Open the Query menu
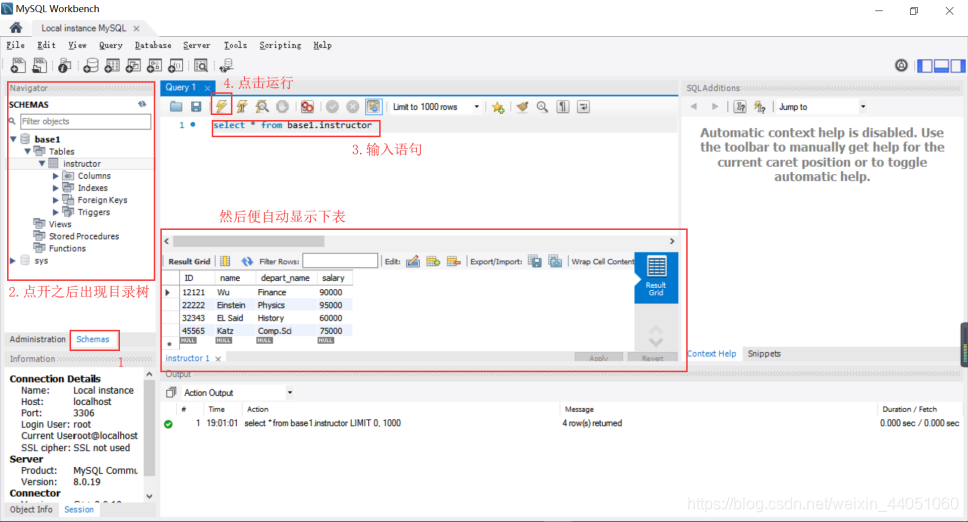Image resolution: width=968 pixels, height=522 pixels. [111, 45]
